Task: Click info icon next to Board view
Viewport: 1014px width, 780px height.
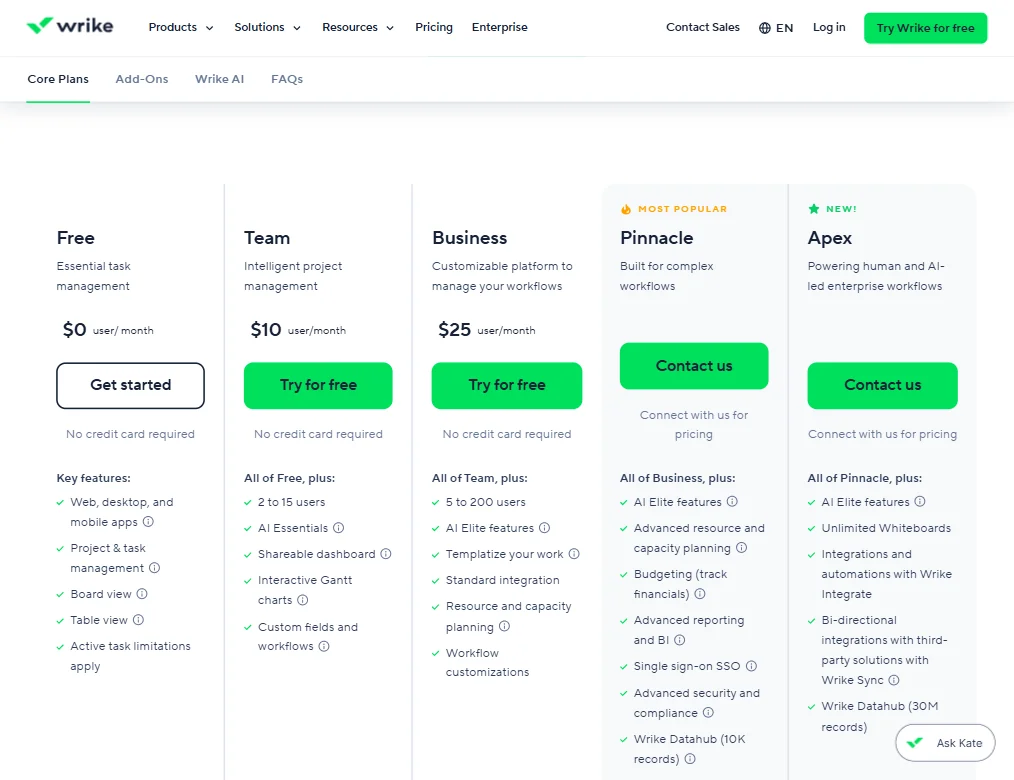Action: tap(142, 593)
